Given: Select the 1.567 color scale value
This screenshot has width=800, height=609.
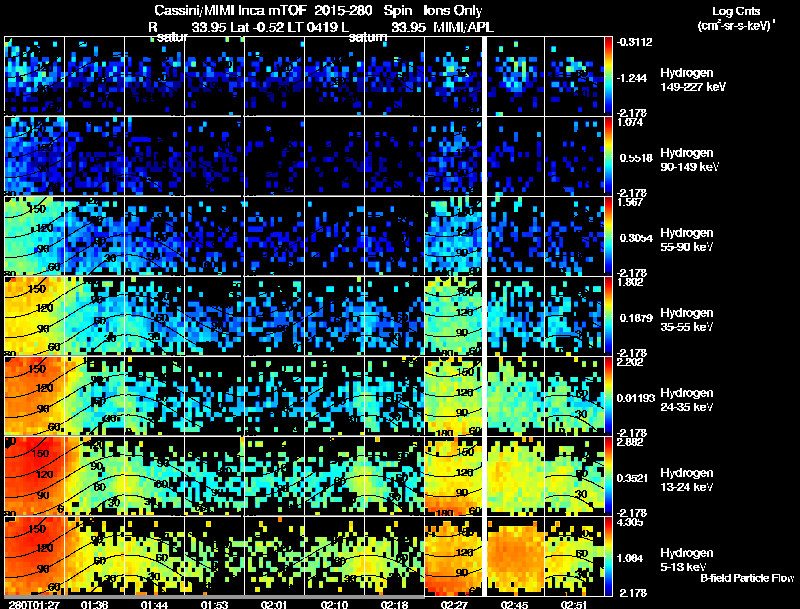Looking at the screenshot, I should (x=630, y=202).
